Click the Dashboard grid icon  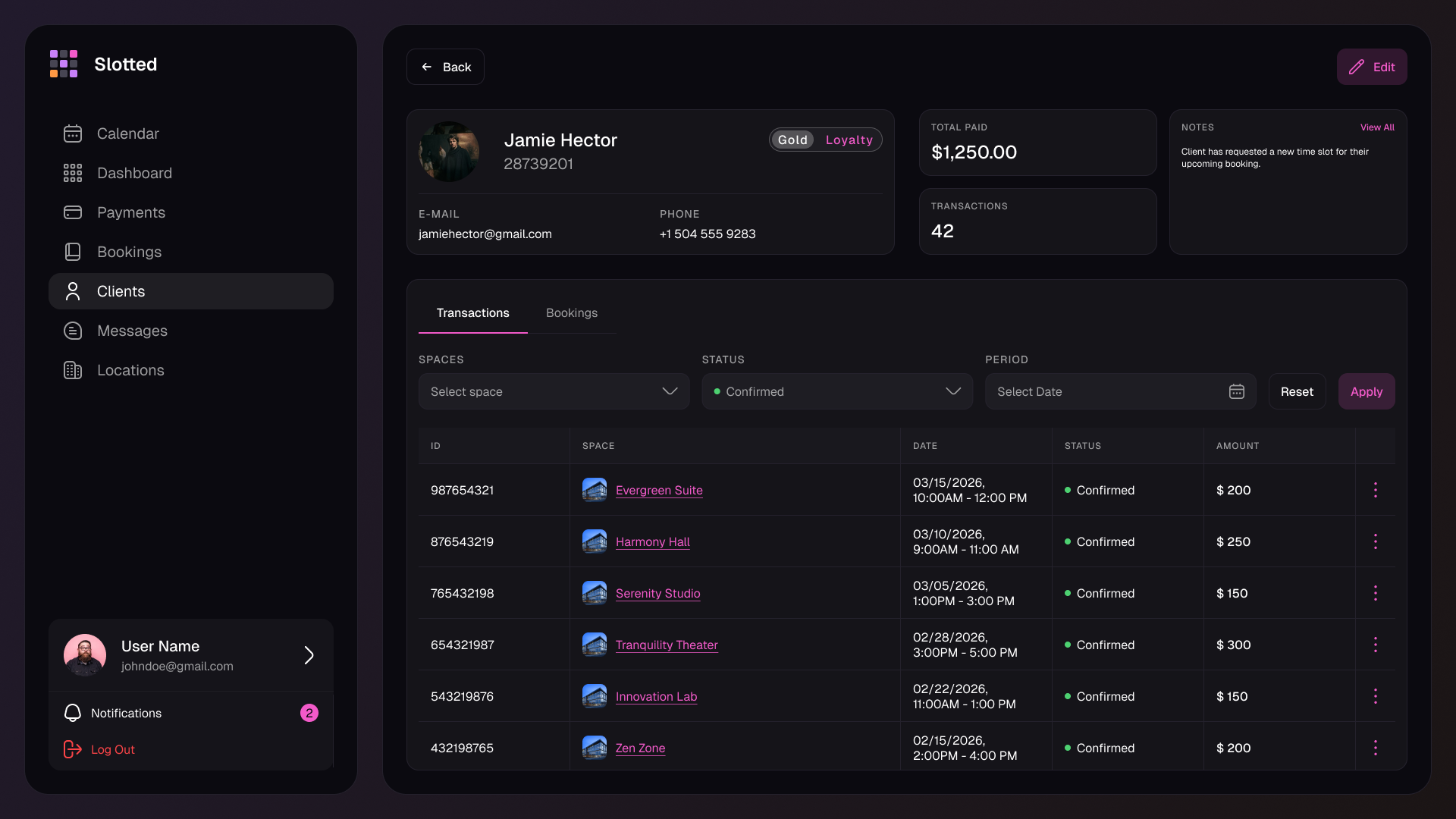(73, 173)
